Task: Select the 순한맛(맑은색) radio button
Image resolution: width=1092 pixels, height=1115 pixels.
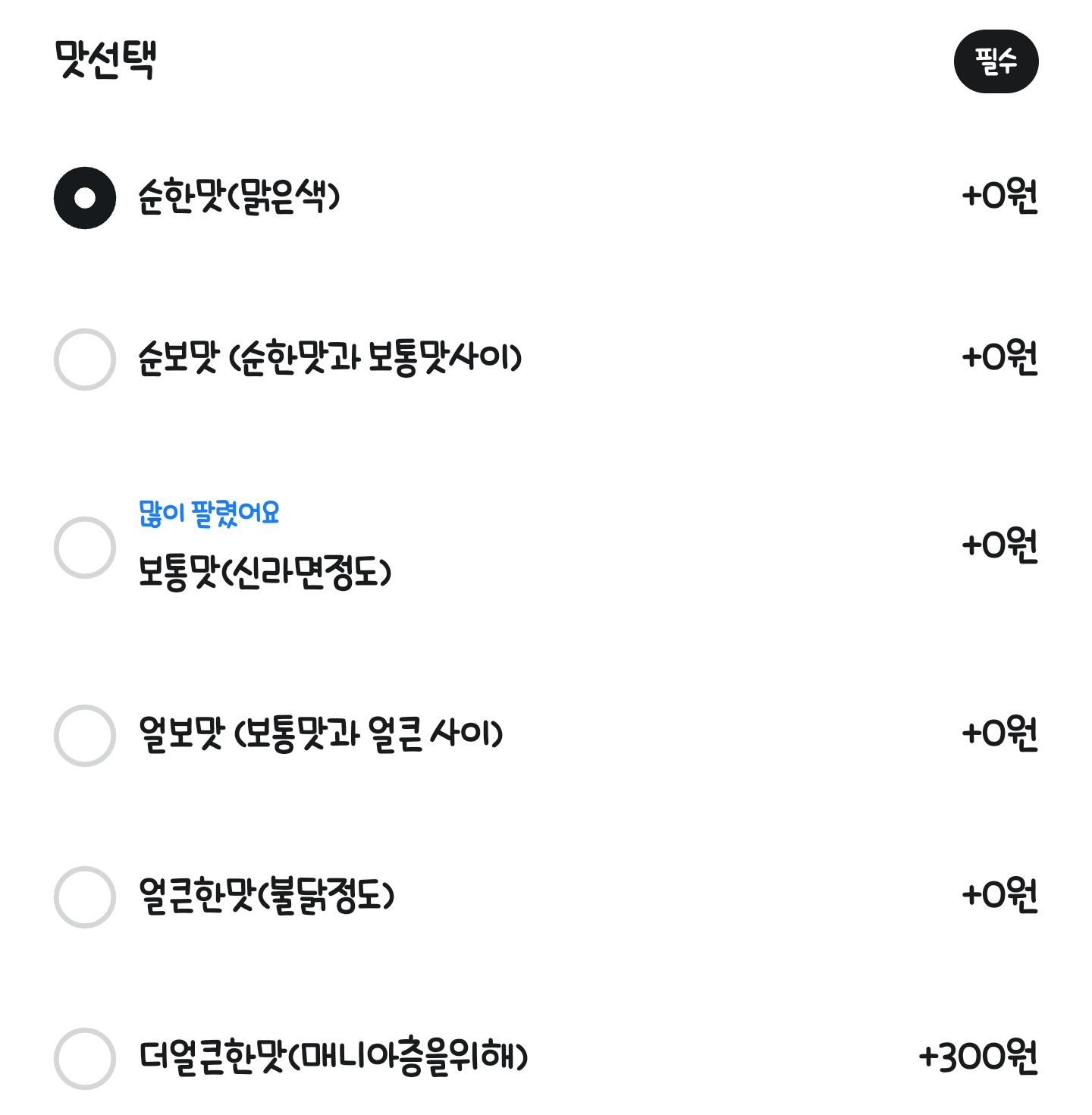Action: coord(85,198)
